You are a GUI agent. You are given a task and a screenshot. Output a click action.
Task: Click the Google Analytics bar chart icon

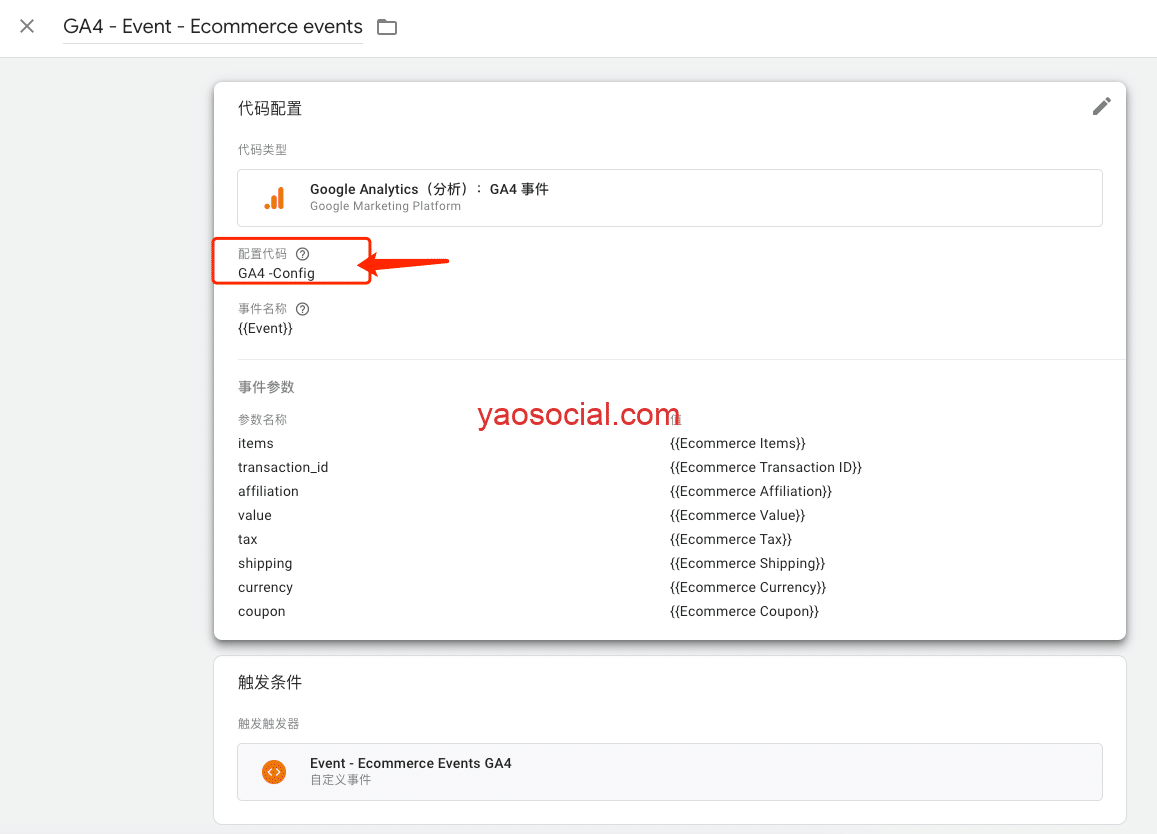tap(274, 198)
